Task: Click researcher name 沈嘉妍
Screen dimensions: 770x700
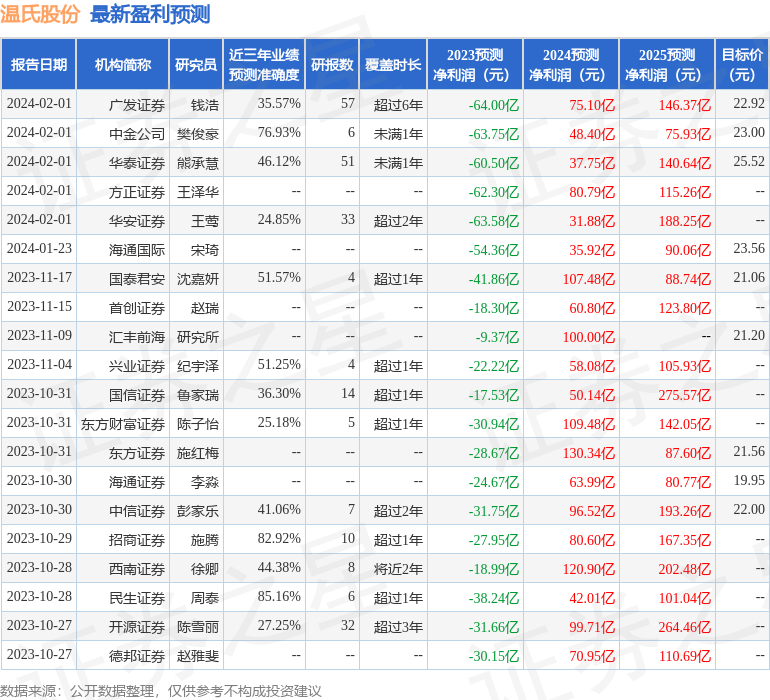Action: pyautogui.click(x=198, y=279)
